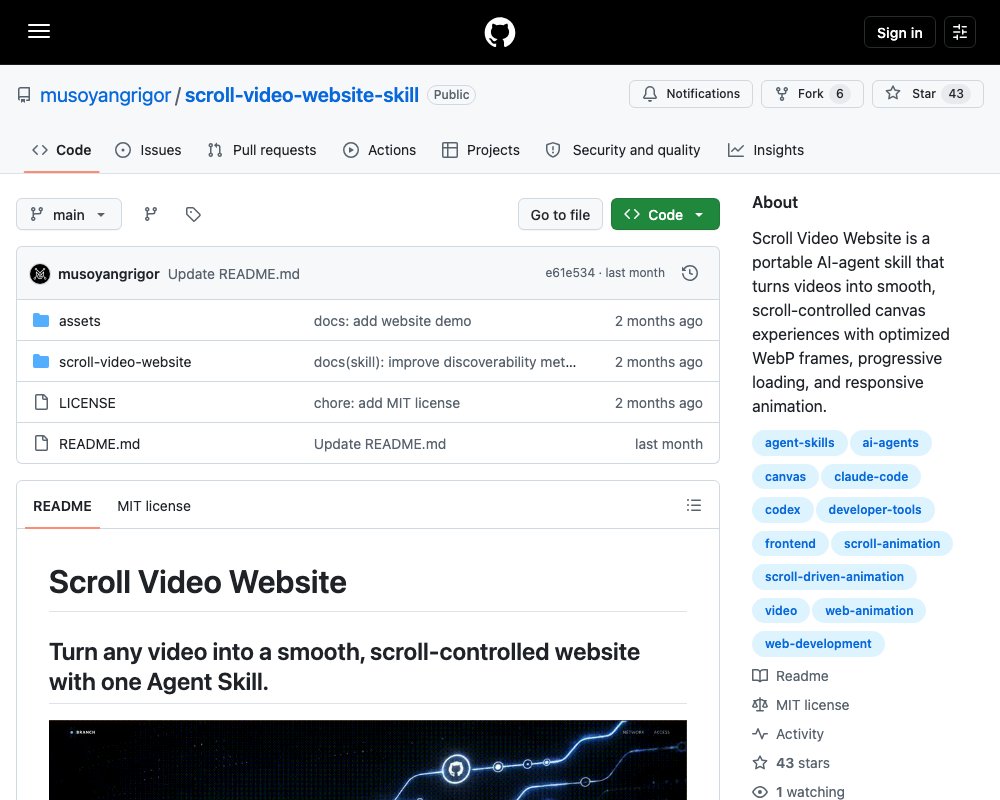View branches via branch icon

(x=151, y=214)
